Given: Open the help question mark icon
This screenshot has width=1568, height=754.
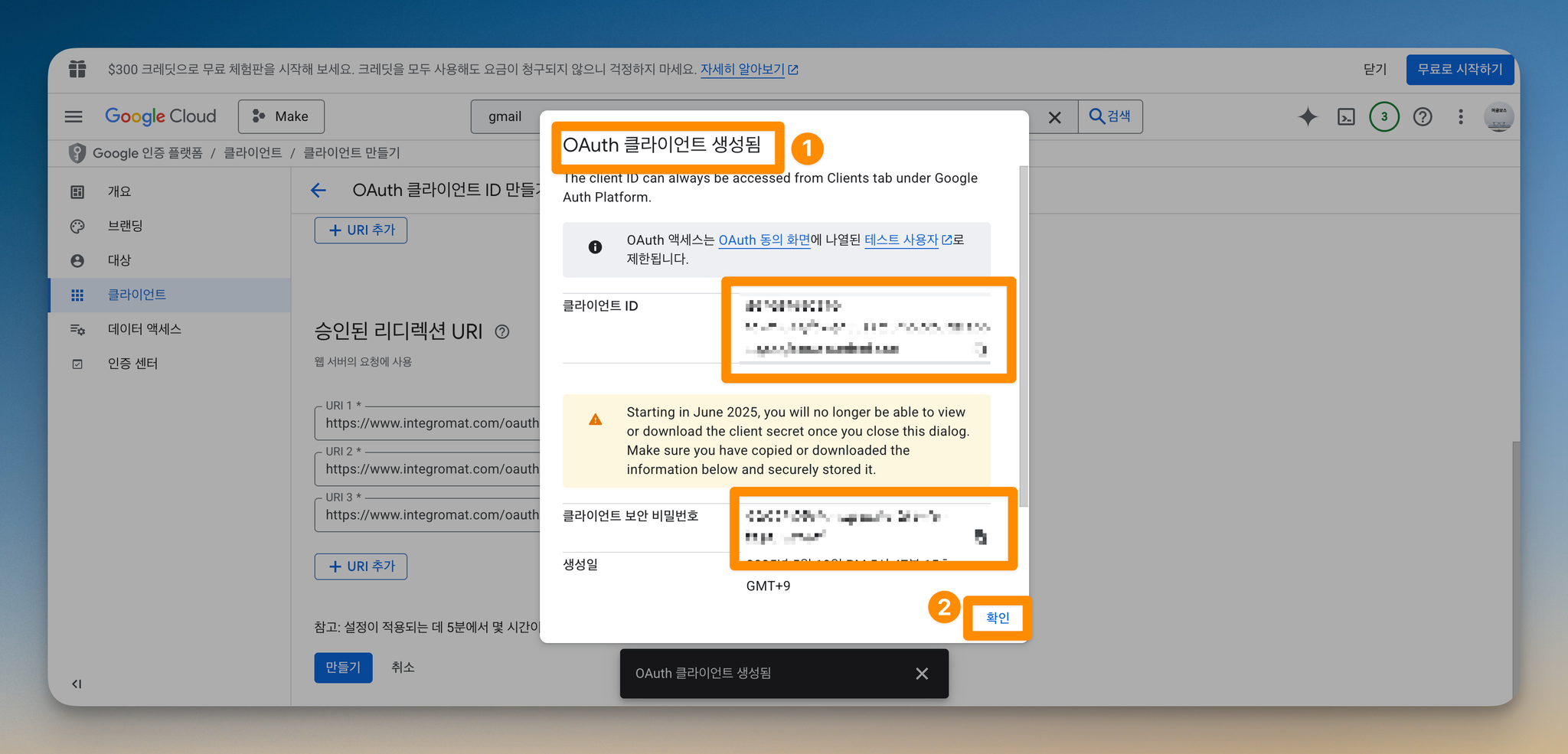Looking at the screenshot, I should click(x=1423, y=116).
